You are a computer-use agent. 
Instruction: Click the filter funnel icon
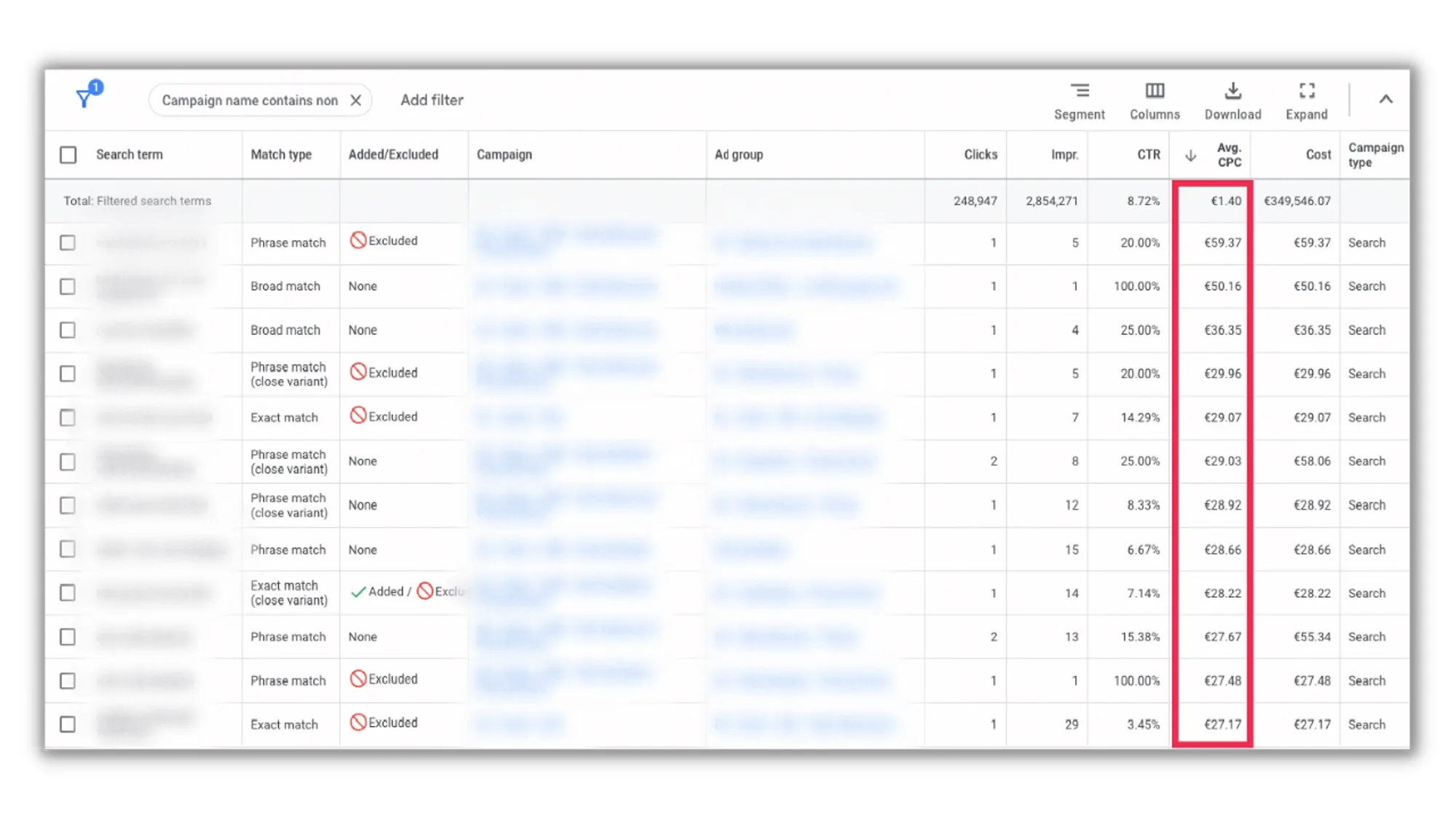point(84,99)
